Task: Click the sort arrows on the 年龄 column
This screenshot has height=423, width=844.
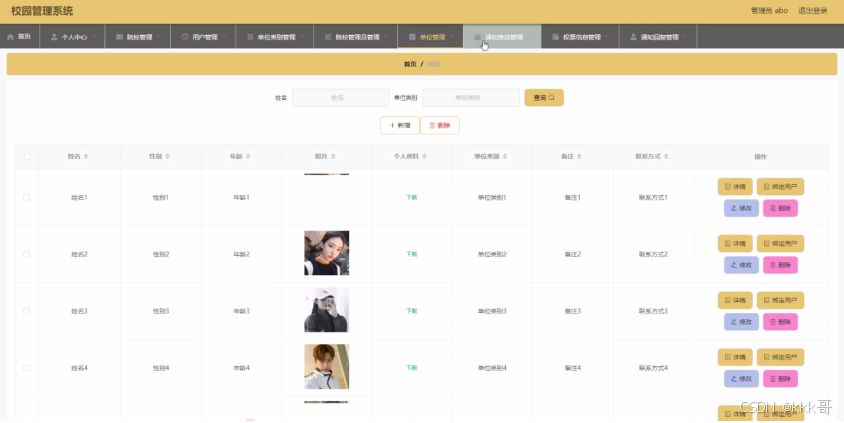Action: (x=248, y=157)
